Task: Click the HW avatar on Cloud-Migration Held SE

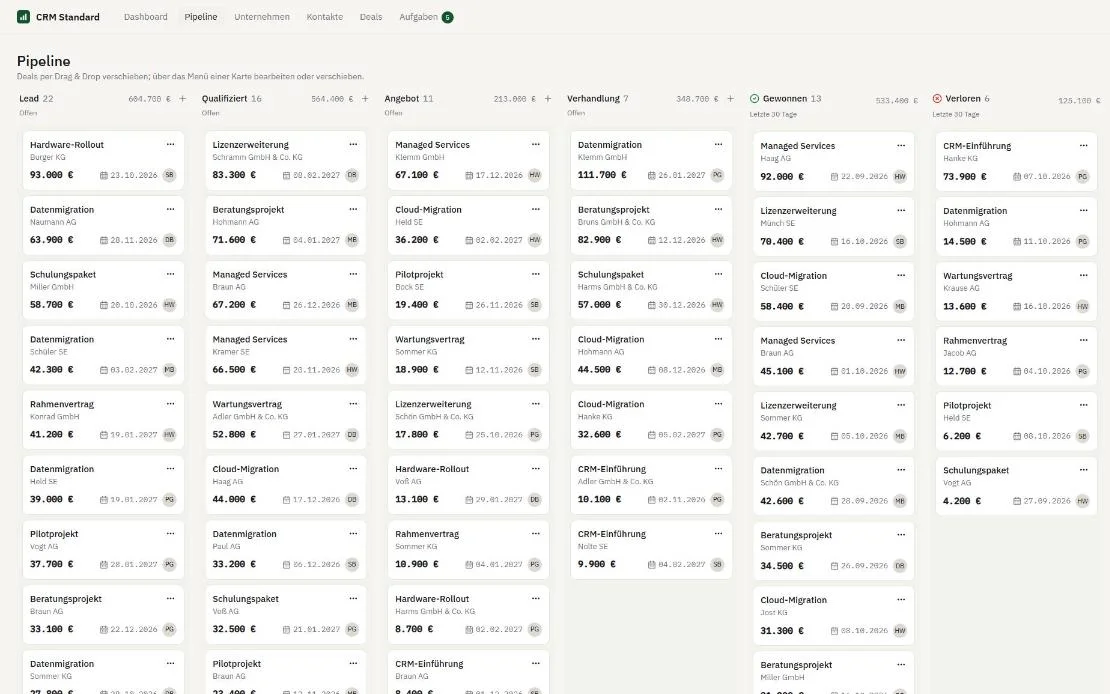Action: 534,240
